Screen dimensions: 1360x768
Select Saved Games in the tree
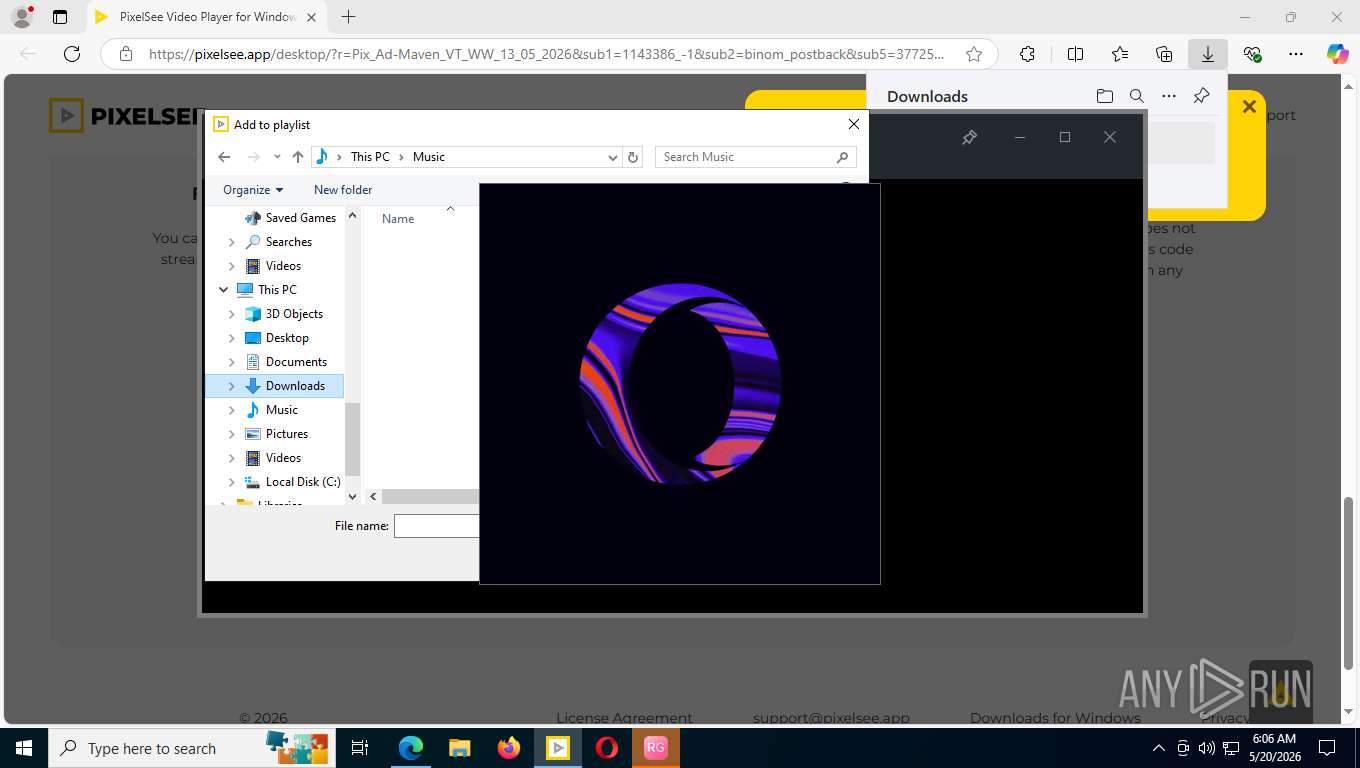pyautogui.click(x=290, y=218)
